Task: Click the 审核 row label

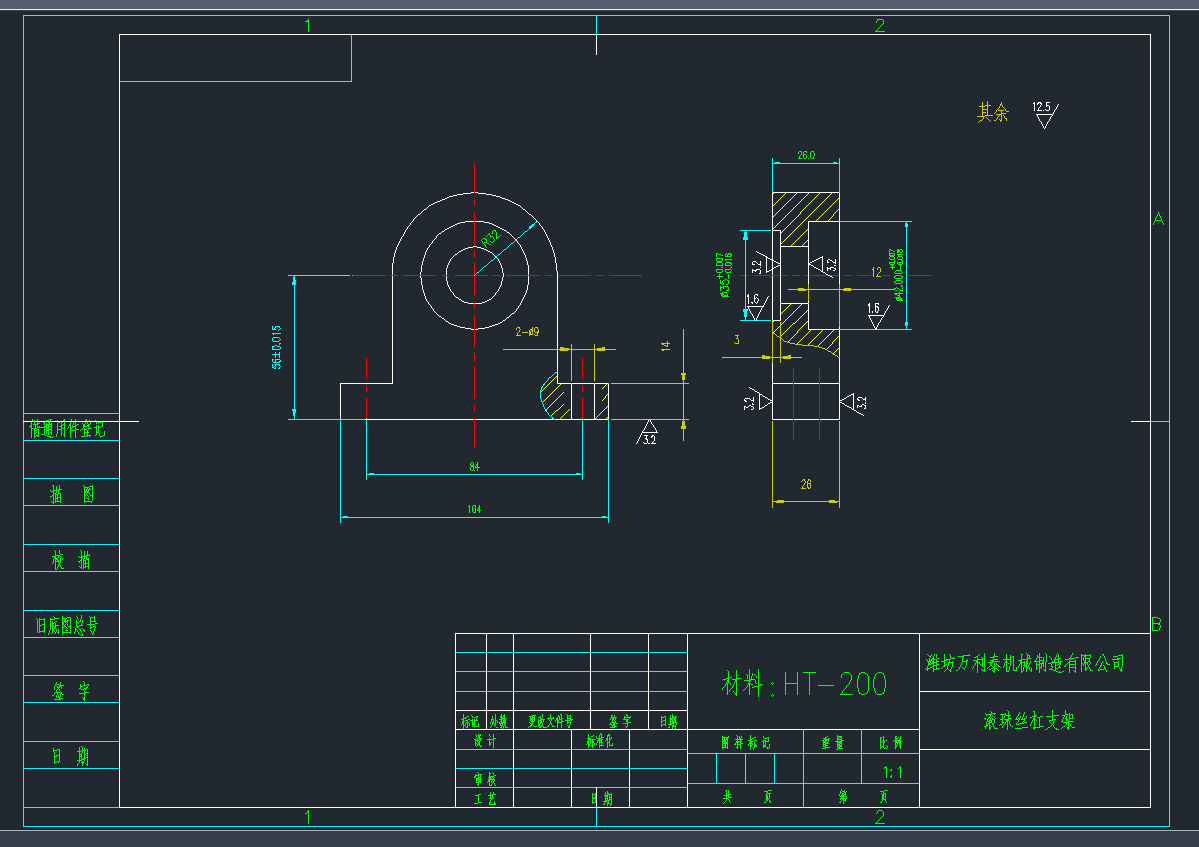Action: (x=484, y=779)
